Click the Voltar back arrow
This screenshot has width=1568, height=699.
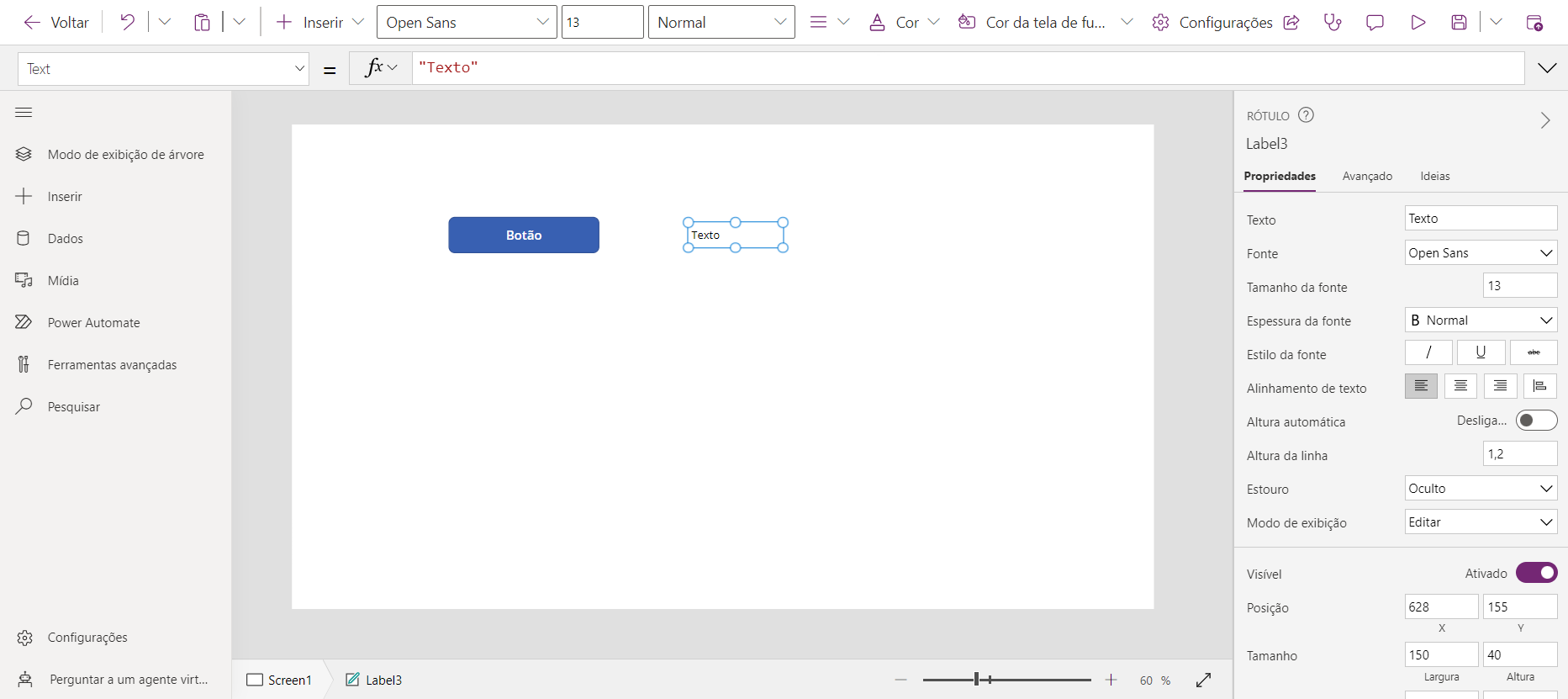[x=32, y=23]
